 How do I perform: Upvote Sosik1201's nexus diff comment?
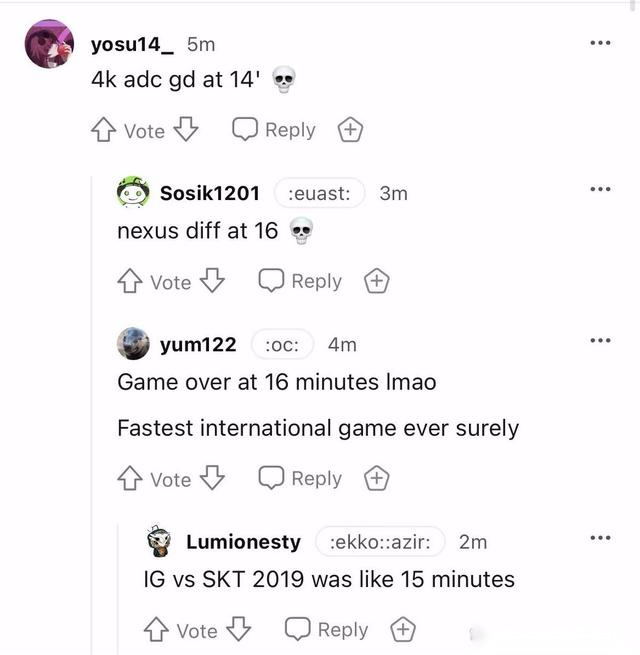click(129, 282)
